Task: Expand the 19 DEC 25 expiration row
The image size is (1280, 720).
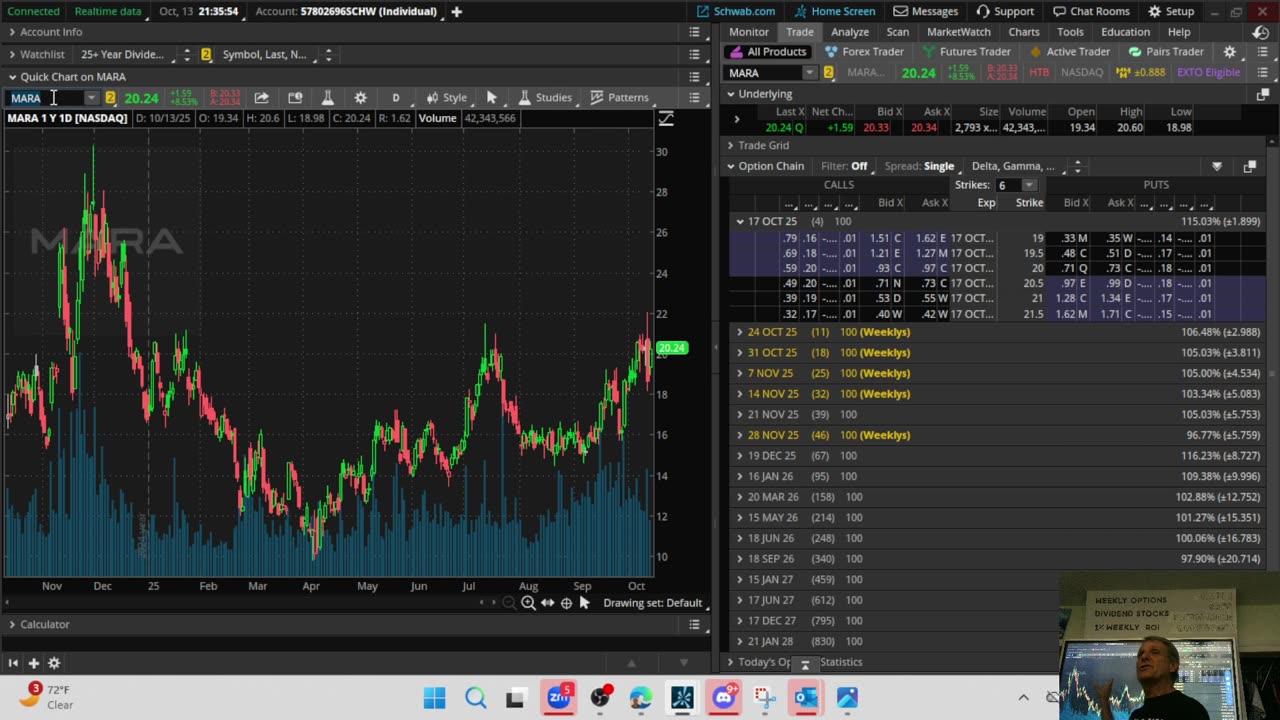Action: click(740, 456)
